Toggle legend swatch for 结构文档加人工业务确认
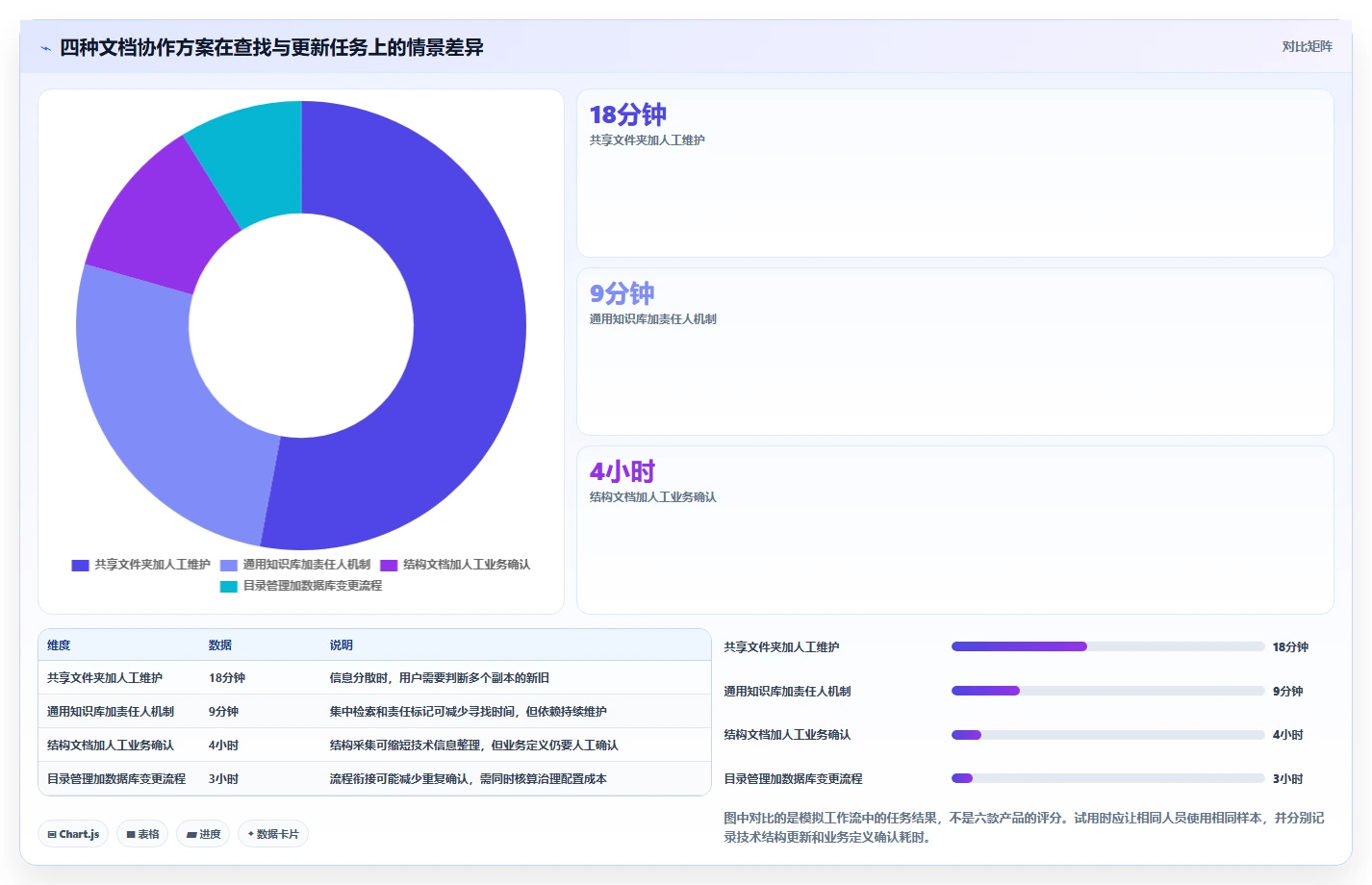This screenshot has width=1372, height=885. click(389, 566)
